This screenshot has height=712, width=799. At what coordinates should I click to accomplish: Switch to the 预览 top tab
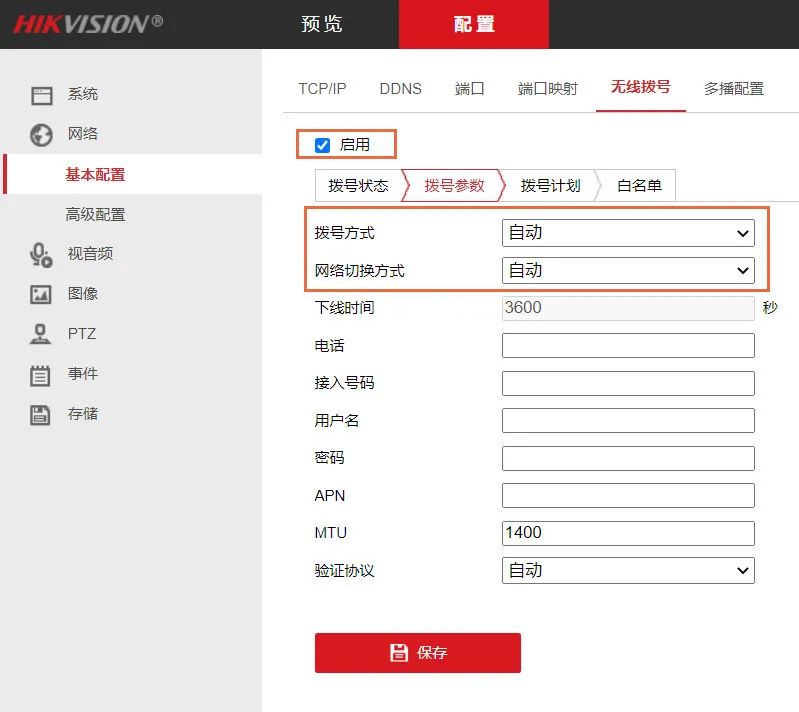coord(322,24)
